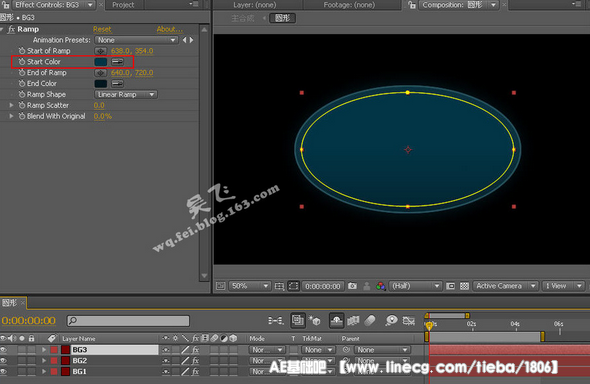Toggle Live Update in timeline toolbar
Screen dimensions: 590x384
[298, 320]
